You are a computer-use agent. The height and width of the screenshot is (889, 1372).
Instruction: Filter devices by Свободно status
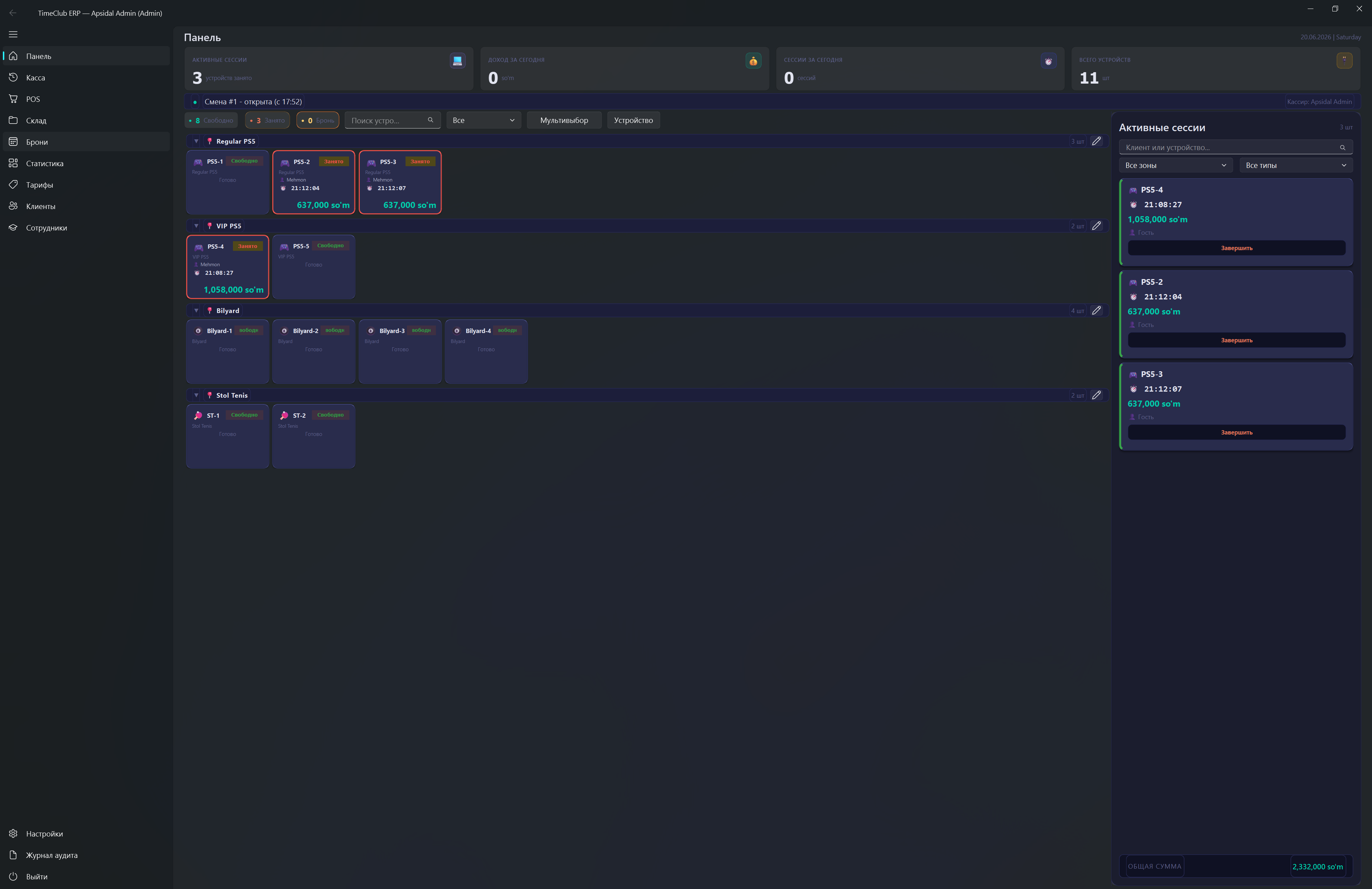click(x=211, y=120)
